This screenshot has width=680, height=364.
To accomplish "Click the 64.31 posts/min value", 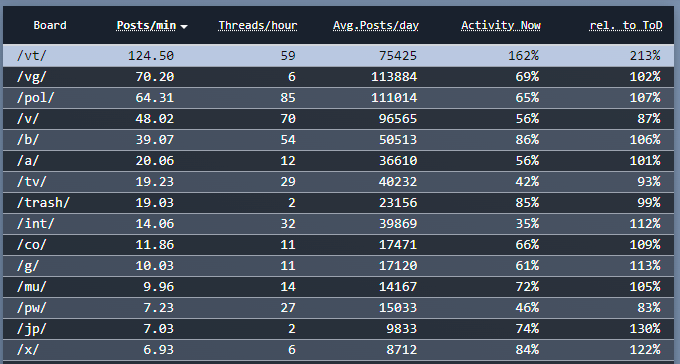I will click(155, 98).
